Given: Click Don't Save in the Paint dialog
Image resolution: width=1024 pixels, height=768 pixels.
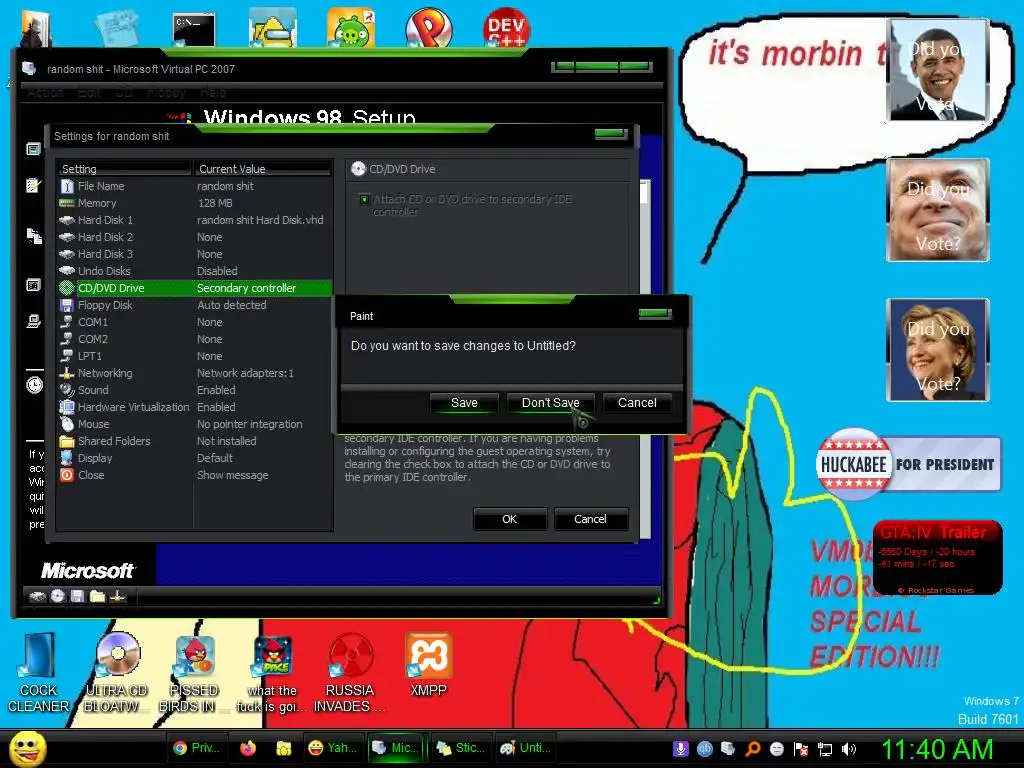Looking at the screenshot, I should pos(551,403).
